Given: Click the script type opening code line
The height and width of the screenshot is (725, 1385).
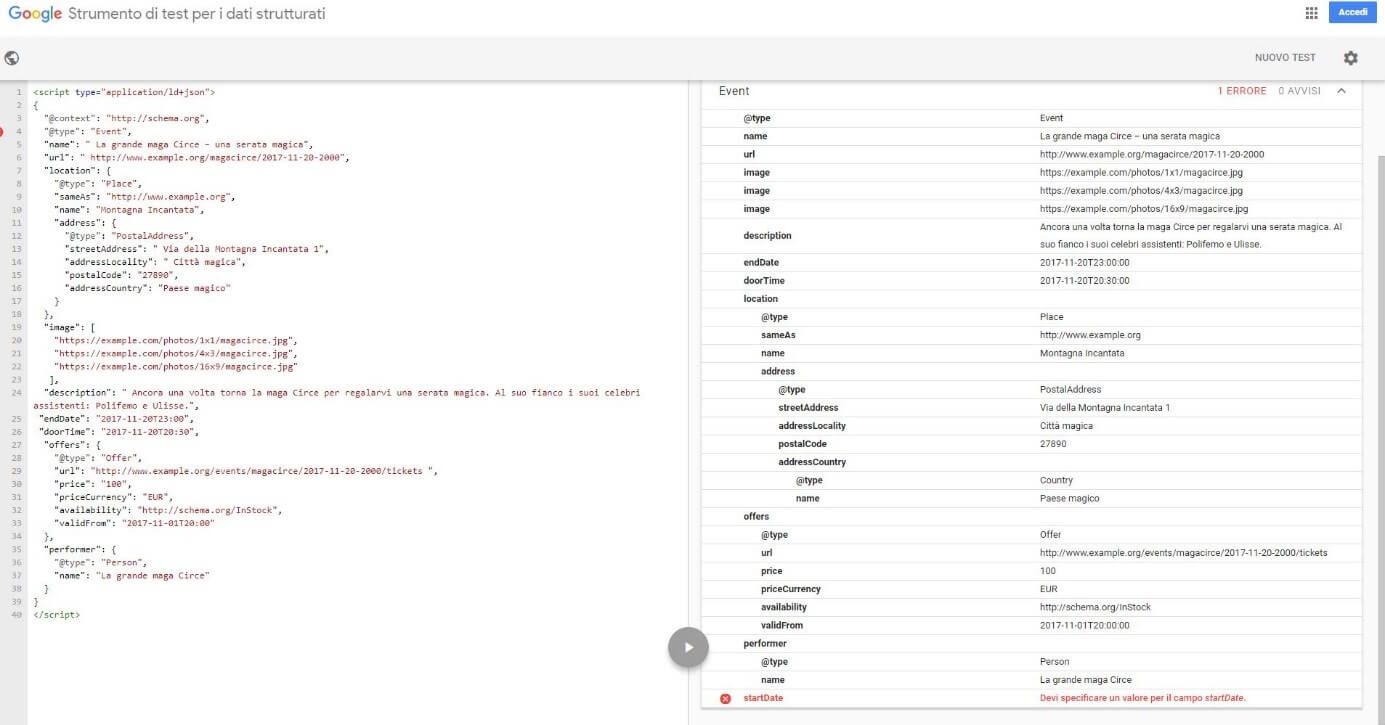Looking at the screenshot, I should (x=124, y=92).
